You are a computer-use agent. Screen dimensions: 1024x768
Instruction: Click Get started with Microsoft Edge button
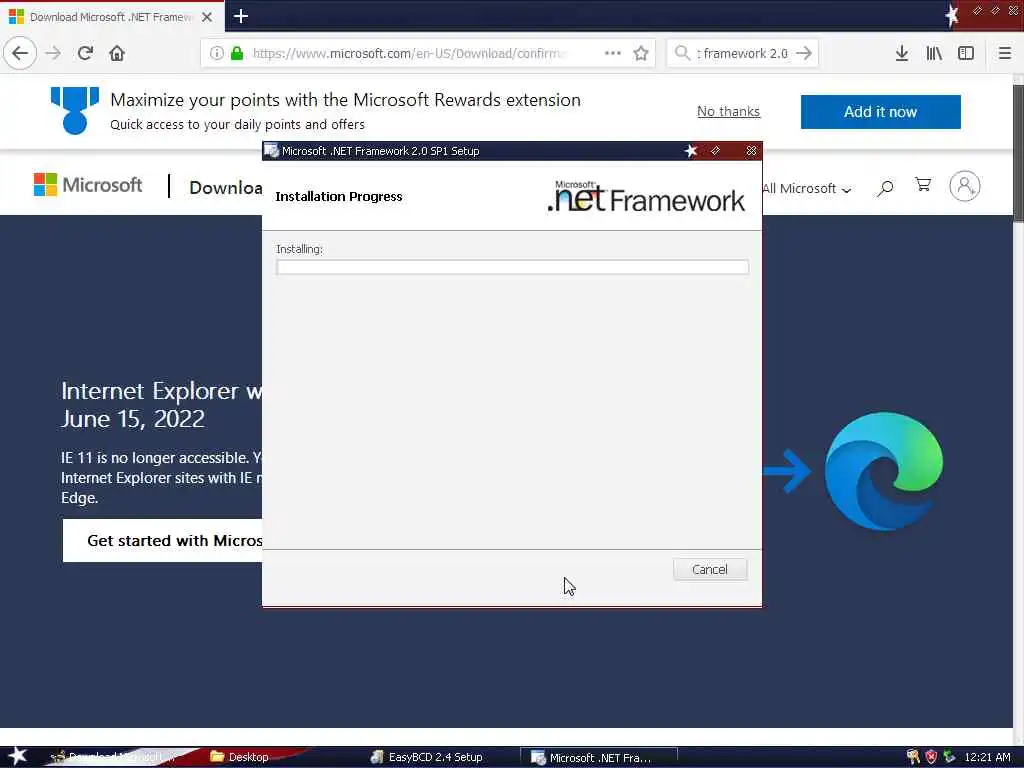[x=163, y=541]
